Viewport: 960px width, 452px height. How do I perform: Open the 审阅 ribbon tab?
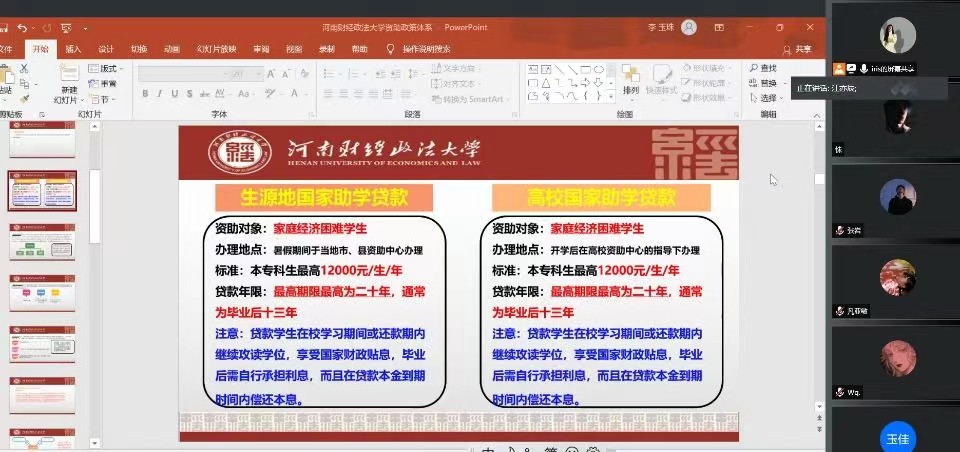pos(261,50)
